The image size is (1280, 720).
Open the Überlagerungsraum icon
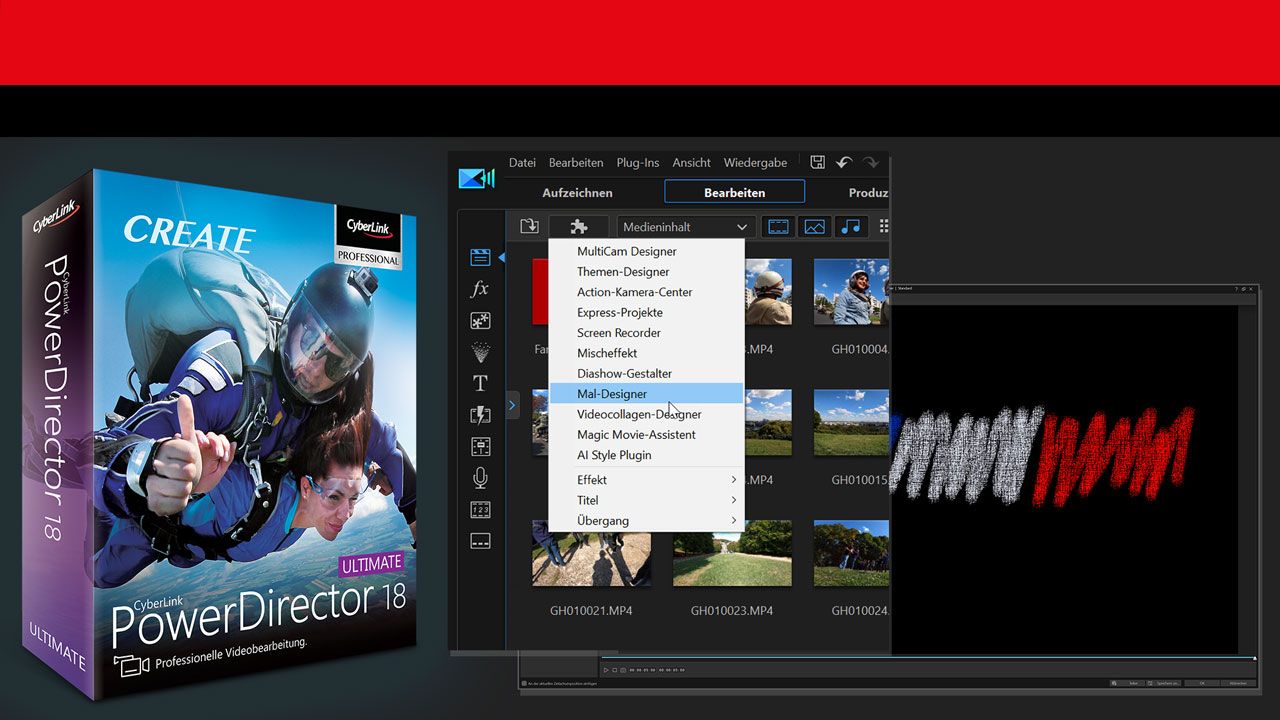(480, 320)
